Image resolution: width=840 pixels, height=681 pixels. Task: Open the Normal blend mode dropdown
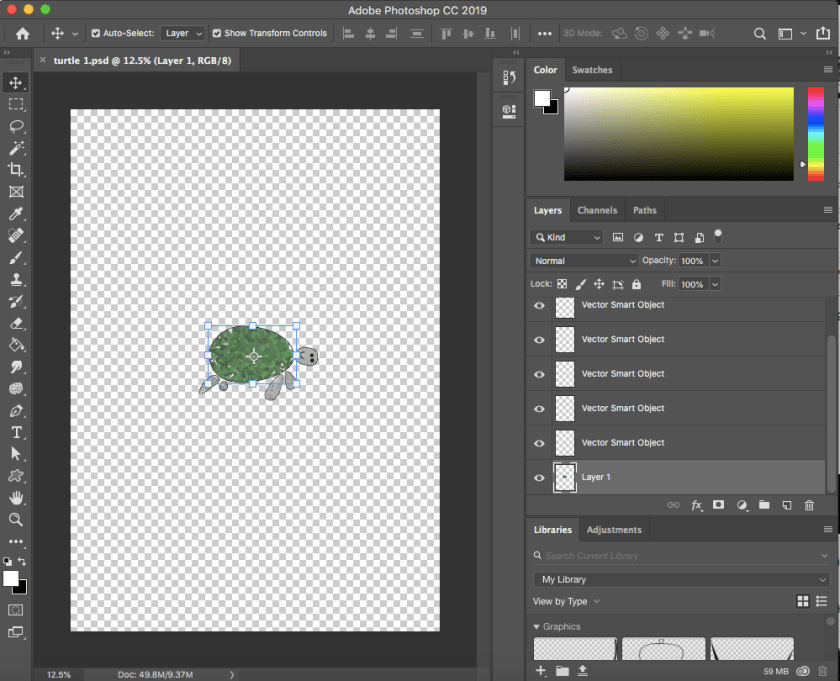coord(583,261)
